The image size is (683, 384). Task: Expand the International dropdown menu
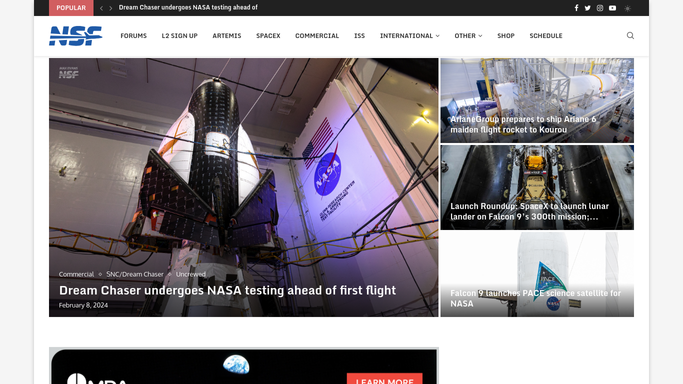(409, 36)
